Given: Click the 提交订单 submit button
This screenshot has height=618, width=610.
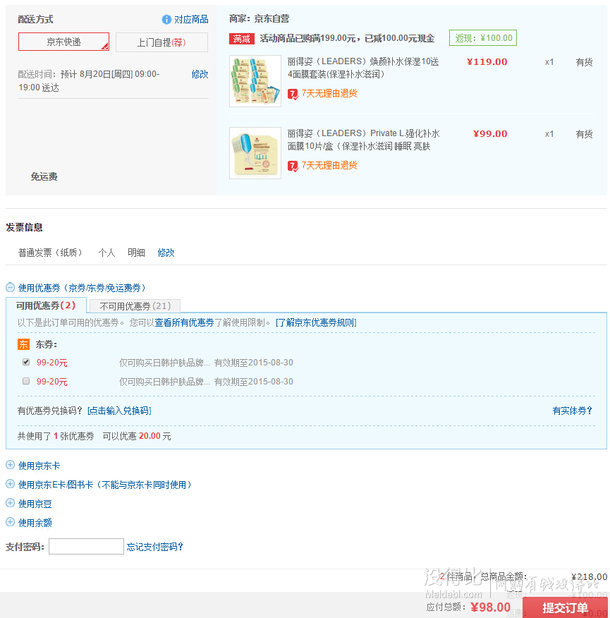Looking at the screenshot, I should [565, 607].
